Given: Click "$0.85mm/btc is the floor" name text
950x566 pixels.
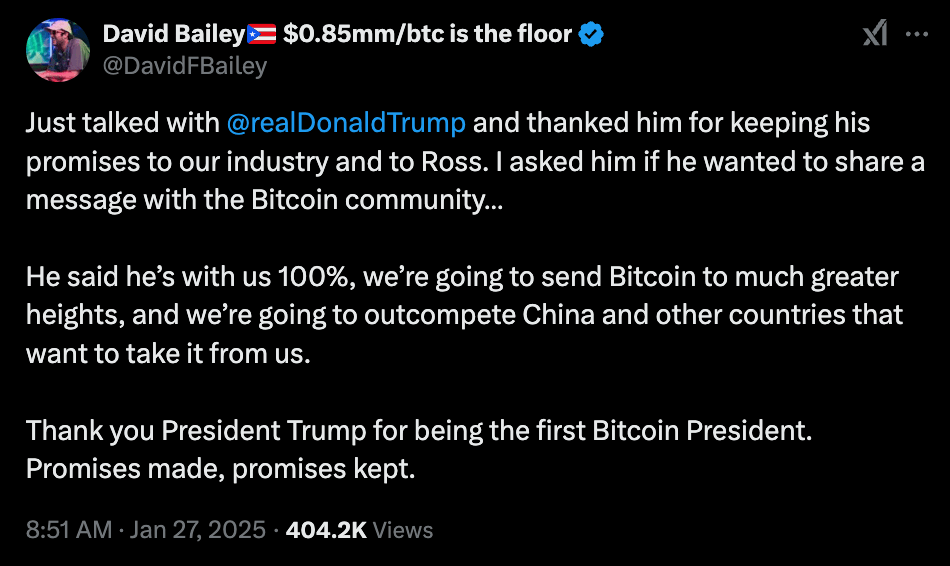Looking at the screenshot, I should click(x=427, y=35).
